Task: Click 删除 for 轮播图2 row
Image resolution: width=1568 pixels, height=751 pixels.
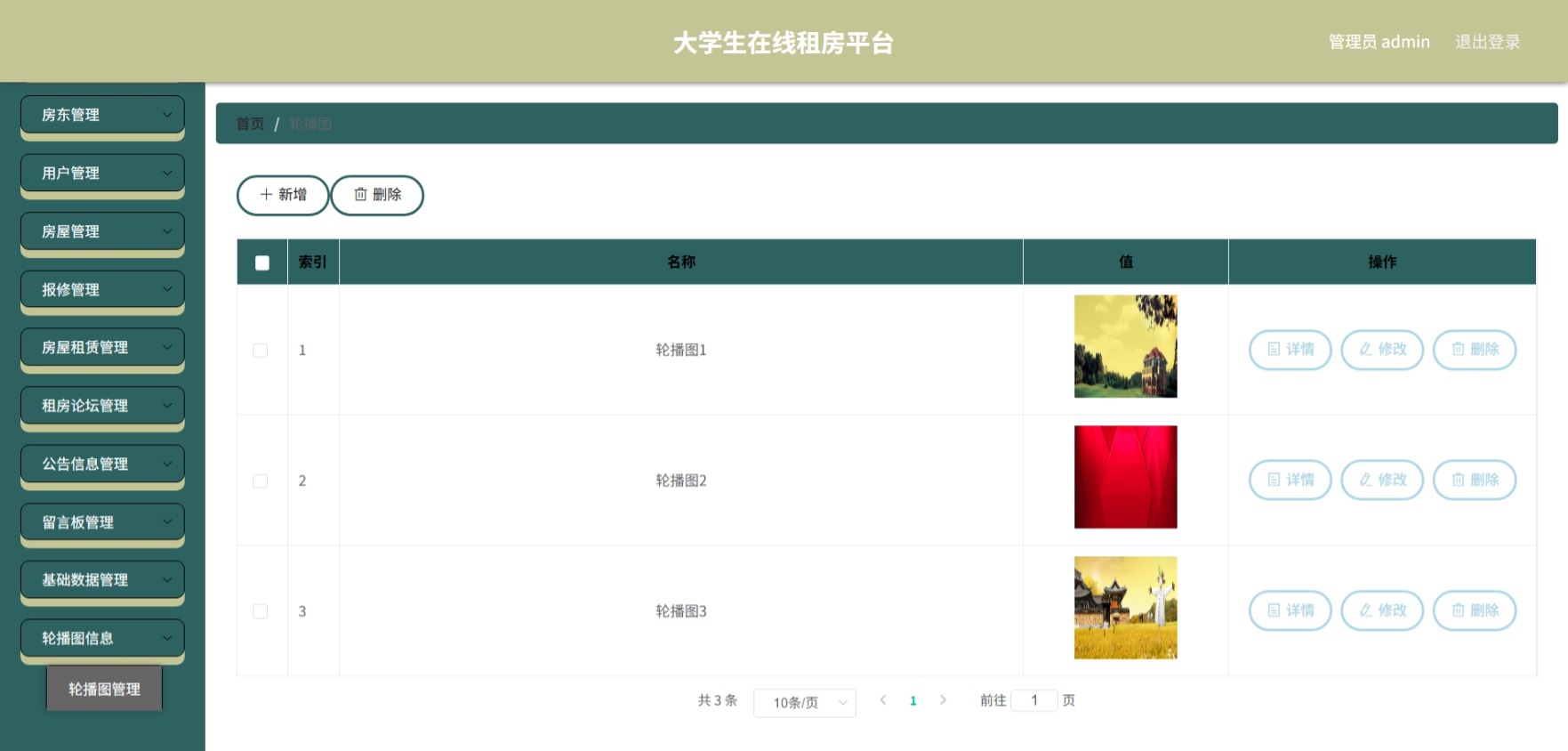Action: pyautogui.click(x=1475, y=480)
